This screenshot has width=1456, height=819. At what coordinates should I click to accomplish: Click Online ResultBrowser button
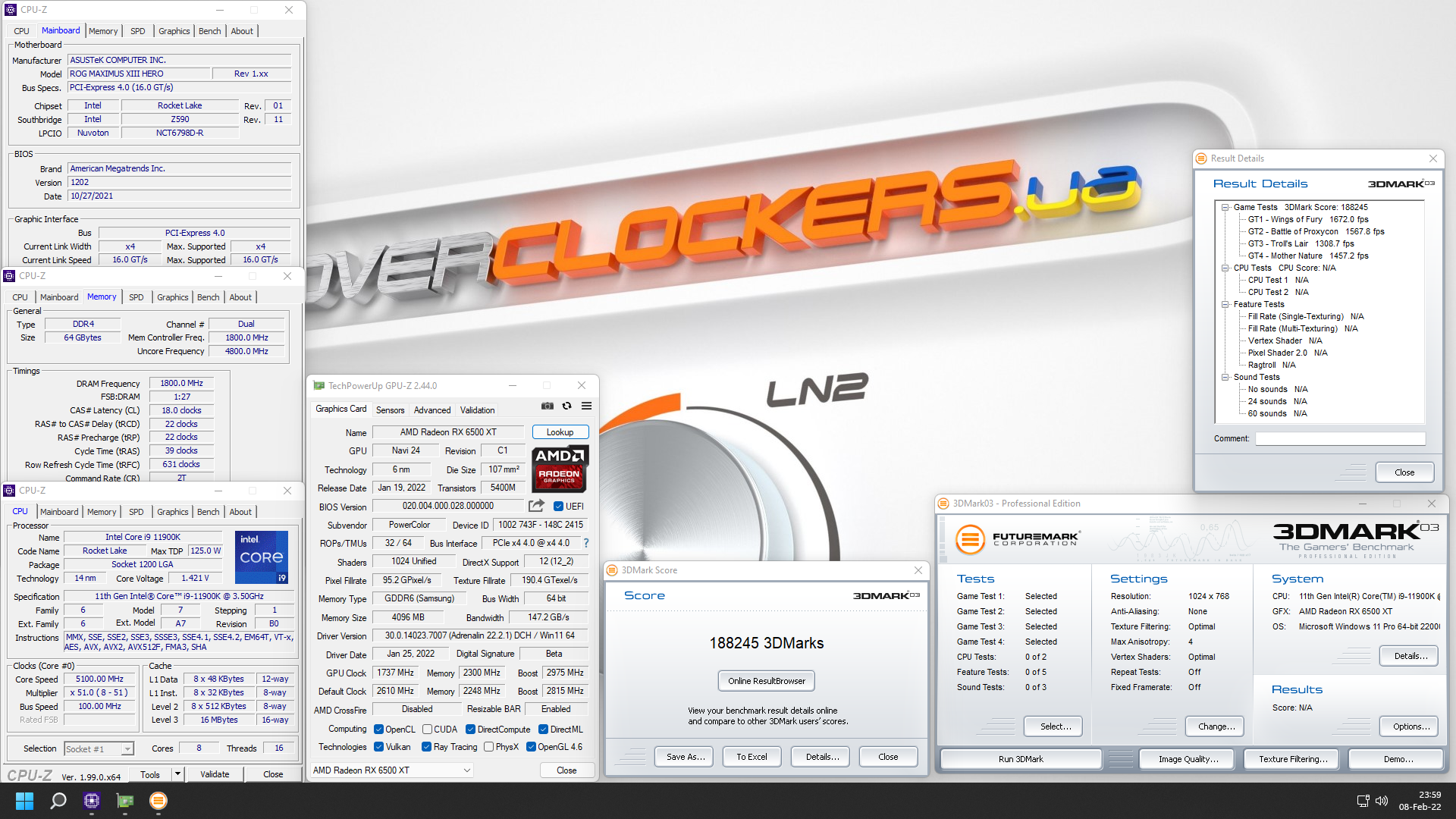click(767, 681)
